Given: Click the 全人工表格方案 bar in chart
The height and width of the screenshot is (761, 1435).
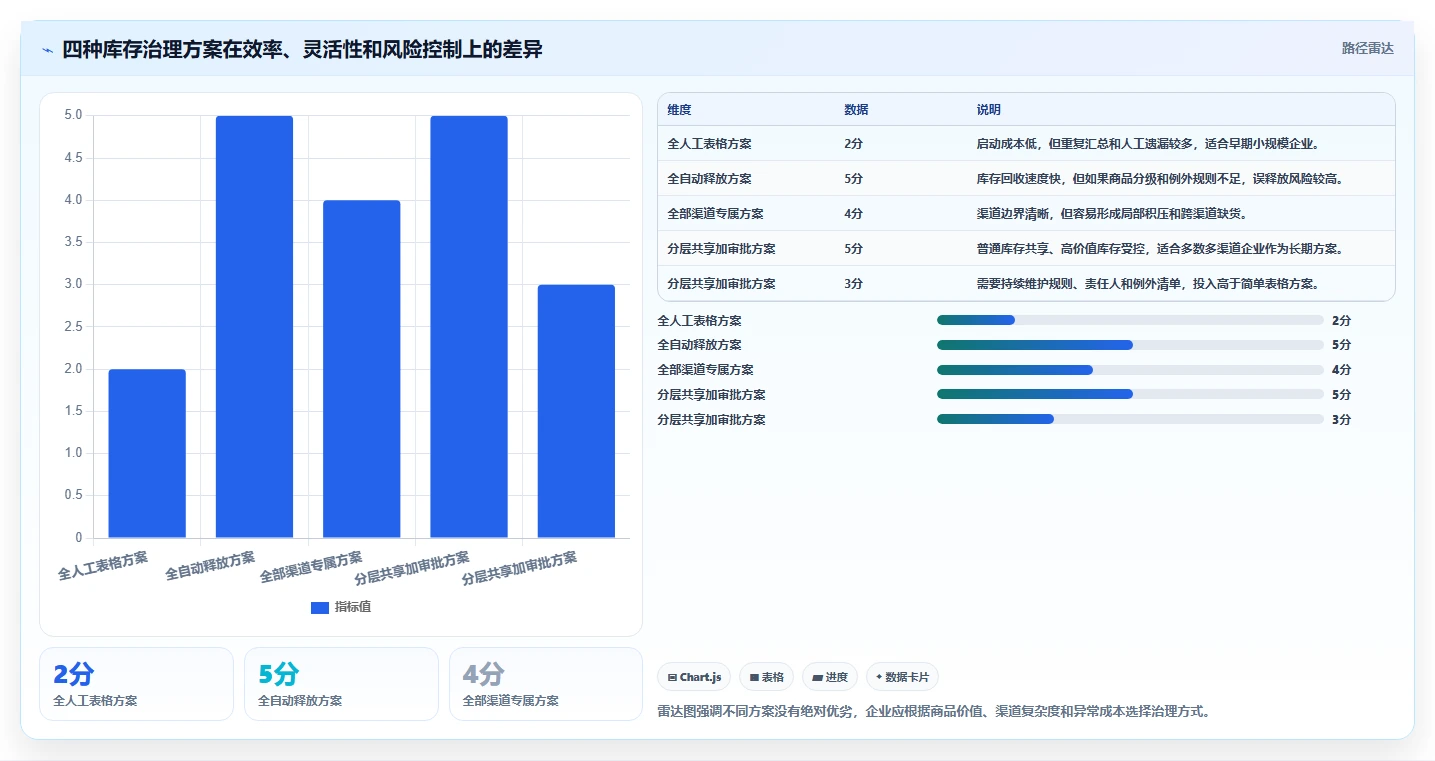Looking at the screenshot, I should coord(147,453).
